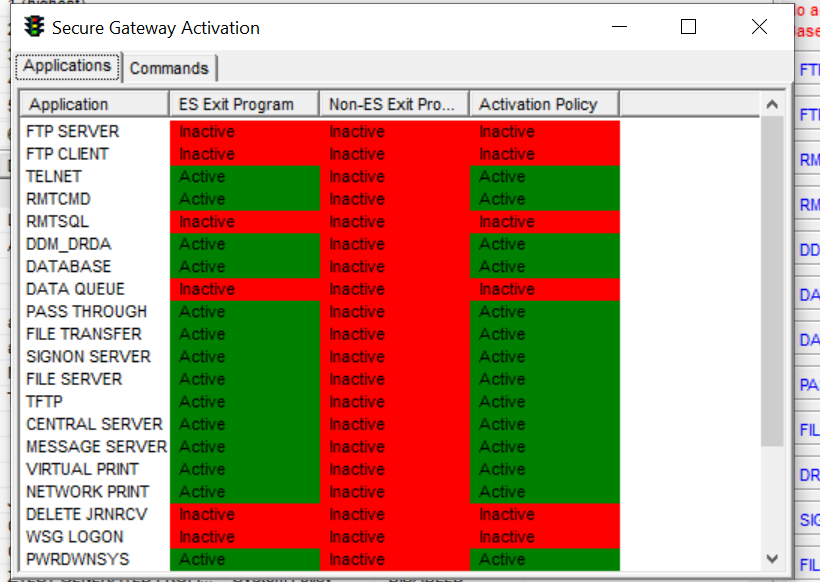Click DELETE JRNRCV ES Exit Program Inactive cell

(245, 514)
